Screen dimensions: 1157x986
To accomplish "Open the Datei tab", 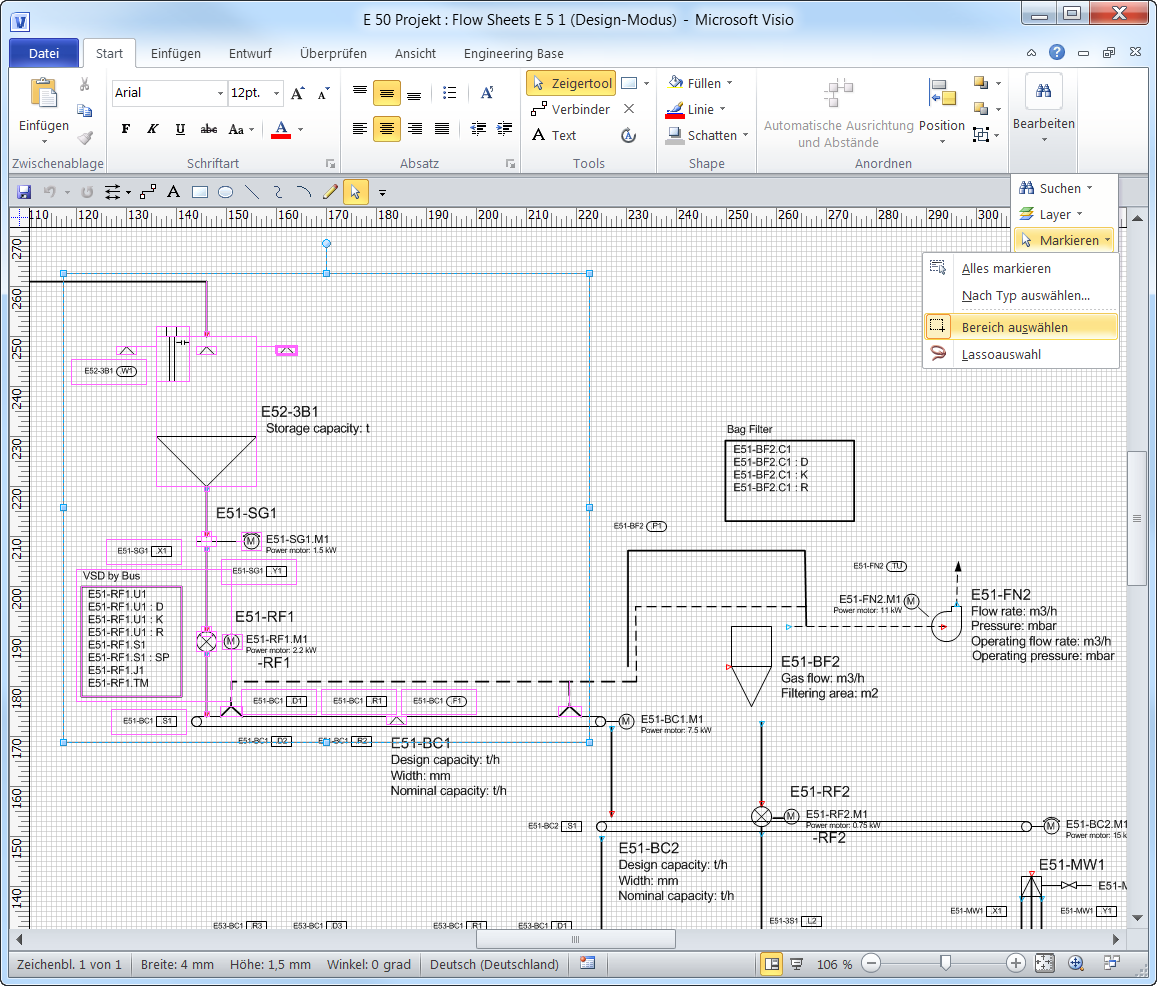I will (x=44, y=53).
